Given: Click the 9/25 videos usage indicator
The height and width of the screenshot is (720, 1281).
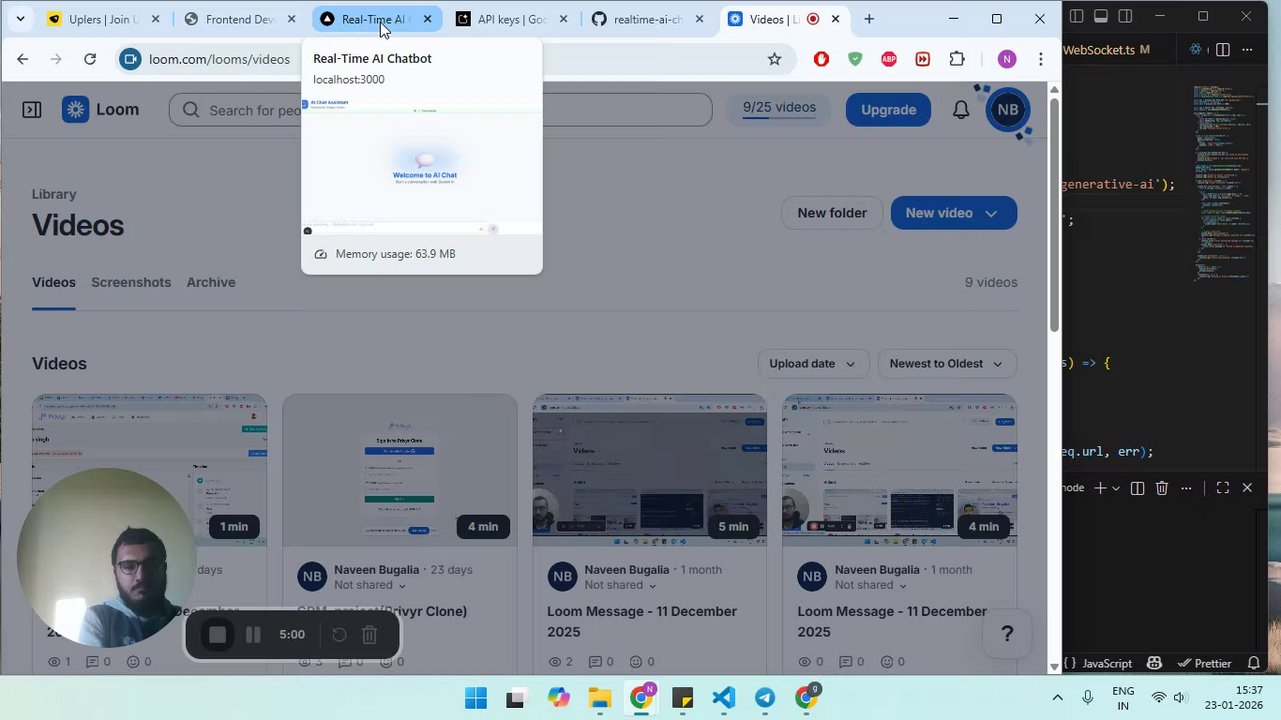Looking at the screenshot, I should 779,109.
